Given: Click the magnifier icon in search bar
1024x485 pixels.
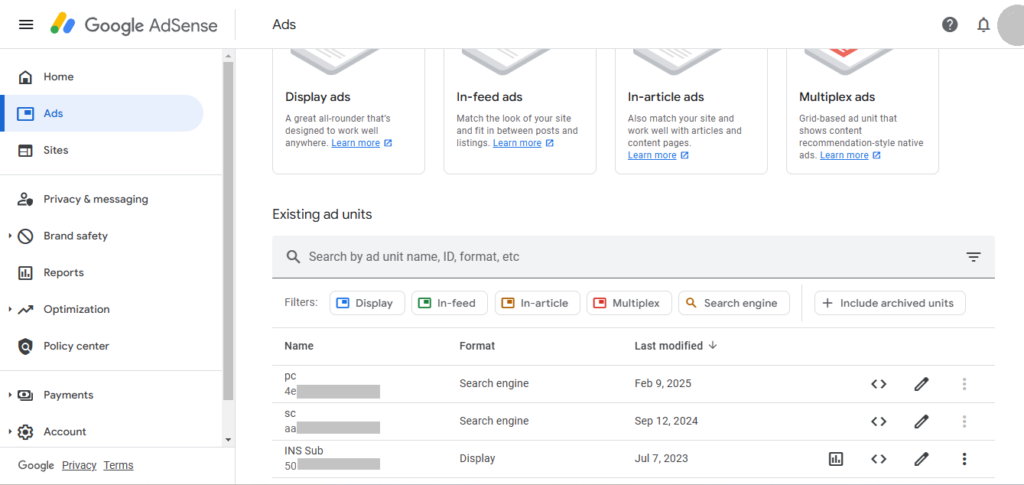Looking at the screenshot, I should pos(293,257).
